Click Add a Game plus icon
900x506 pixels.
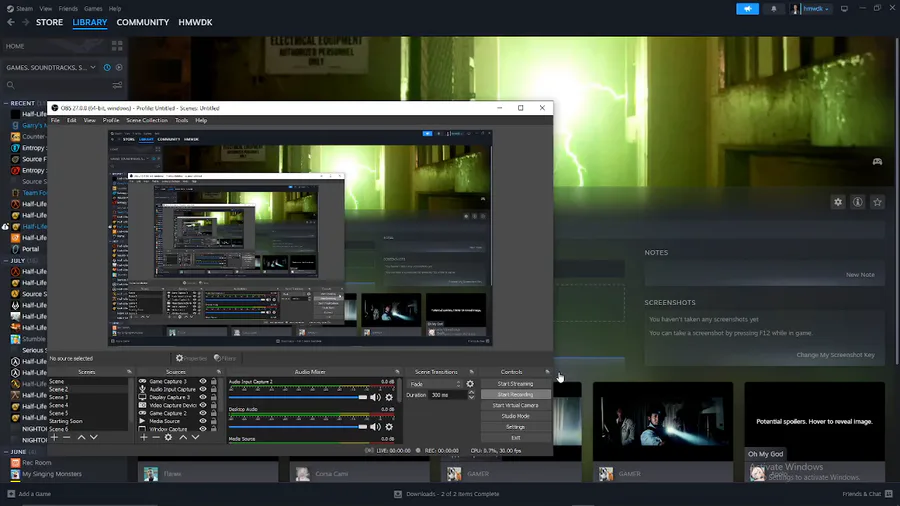click(11, 493)
